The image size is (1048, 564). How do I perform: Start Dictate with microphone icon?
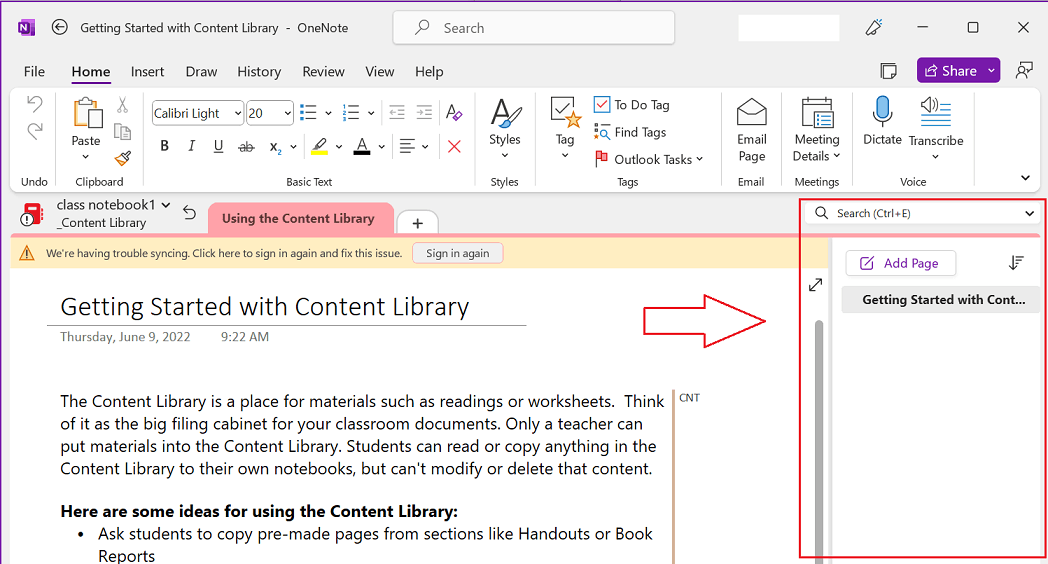[882, 111]
